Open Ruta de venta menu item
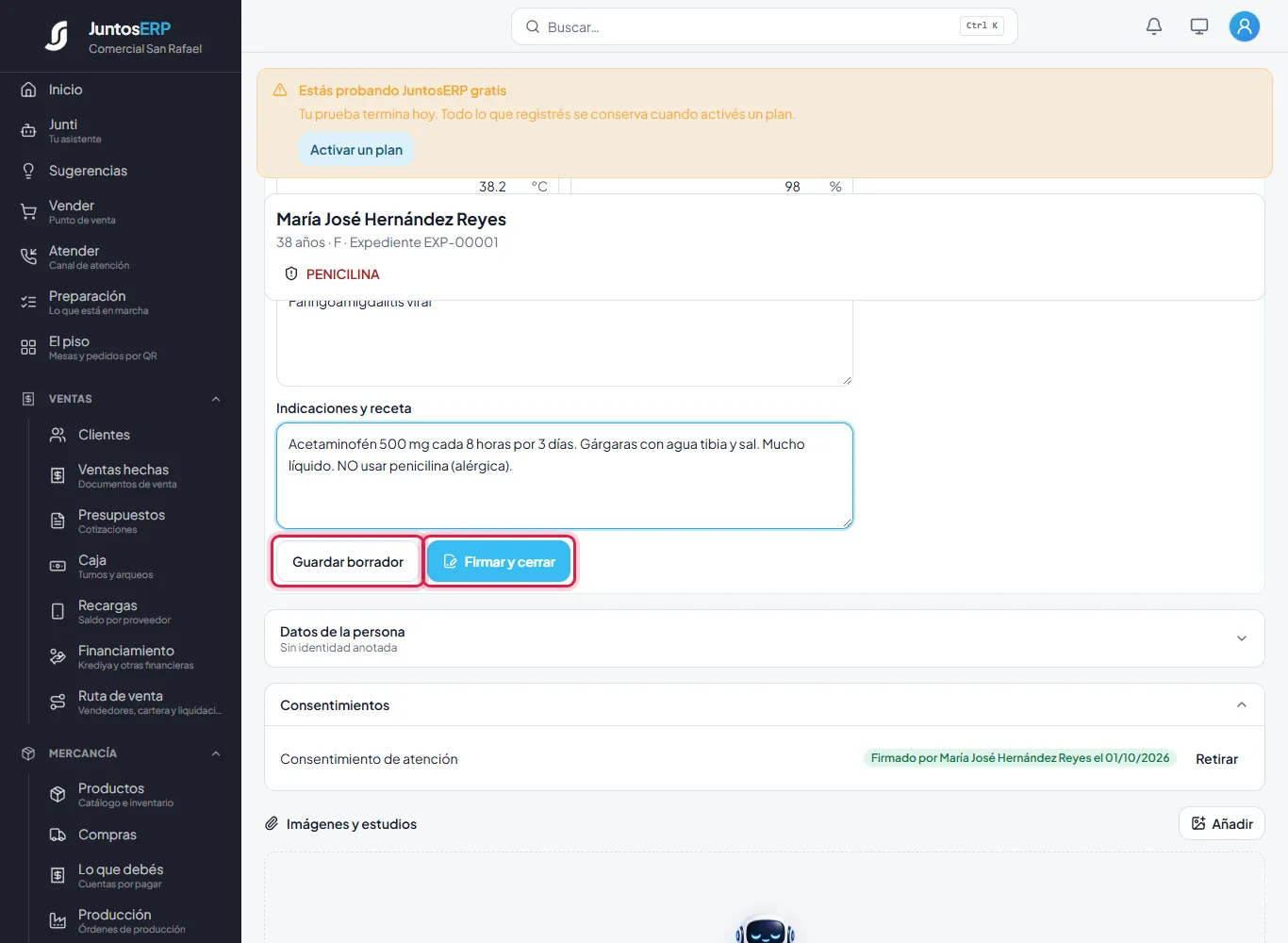Image resolution: width=1288 pixels, height=943 pixels. (x=134, y=703)
